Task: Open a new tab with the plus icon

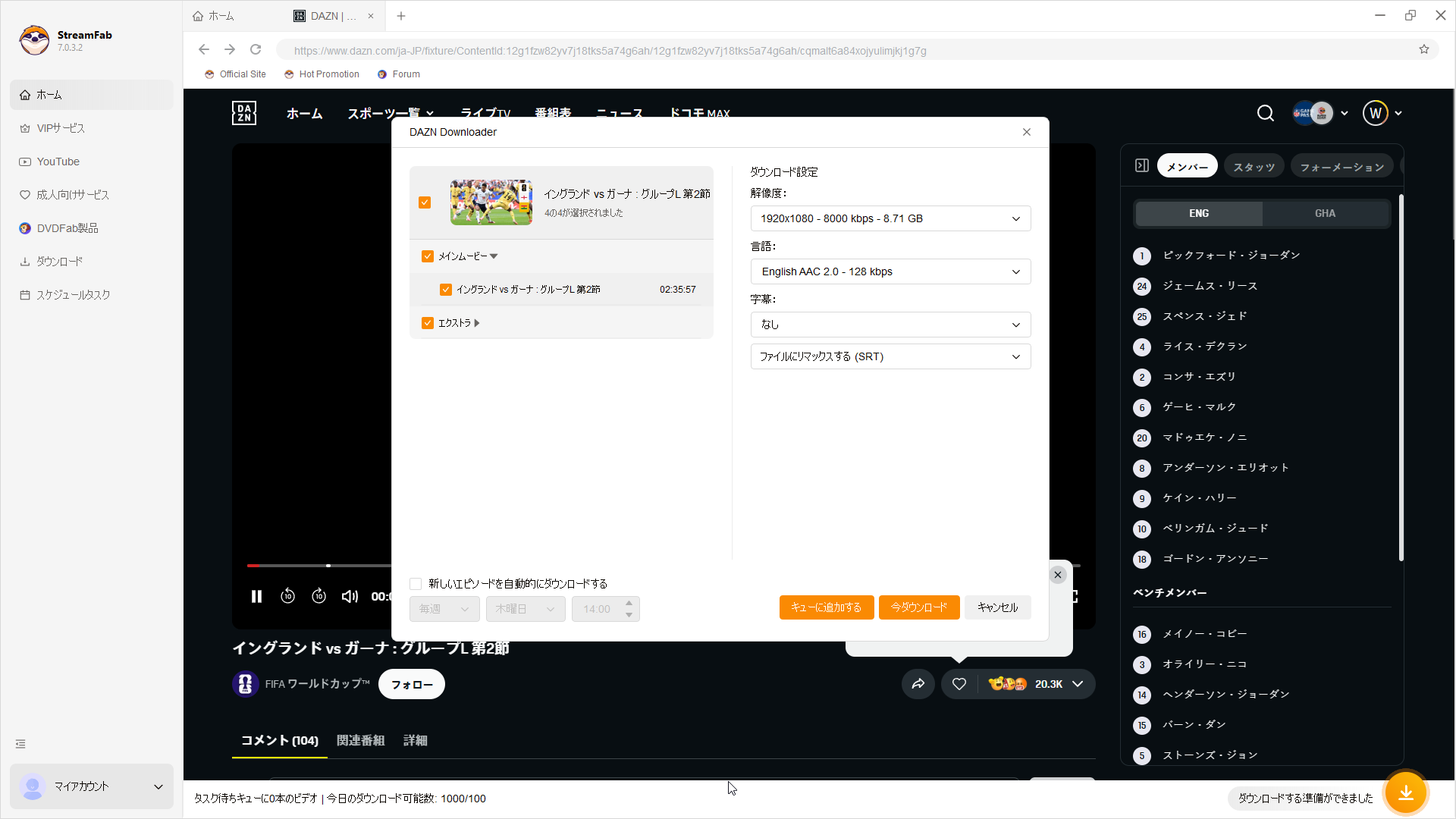Action: click(x=401, y=16)
